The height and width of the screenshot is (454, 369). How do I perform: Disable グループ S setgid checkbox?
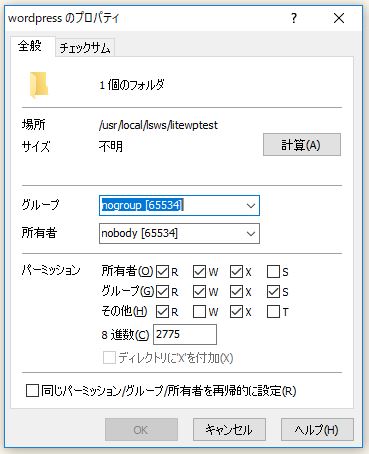click(x=273, y=292)
